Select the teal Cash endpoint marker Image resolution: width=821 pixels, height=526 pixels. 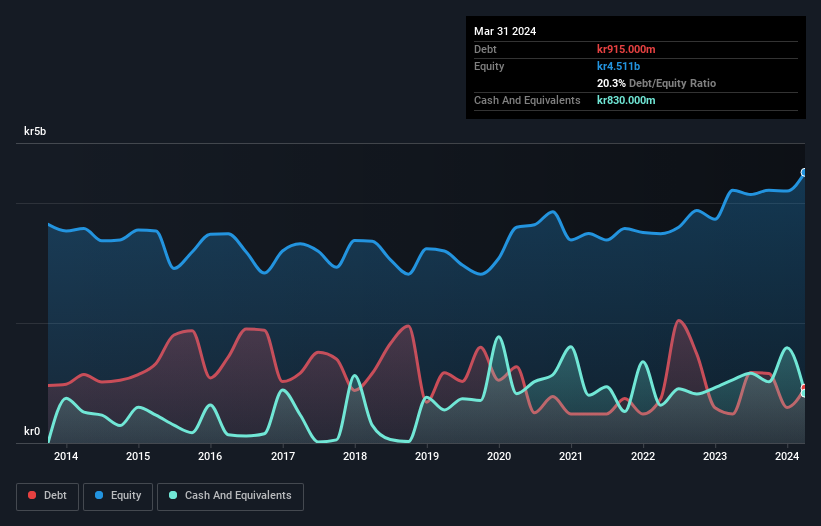pyautogui.click(x=804, y=393)
